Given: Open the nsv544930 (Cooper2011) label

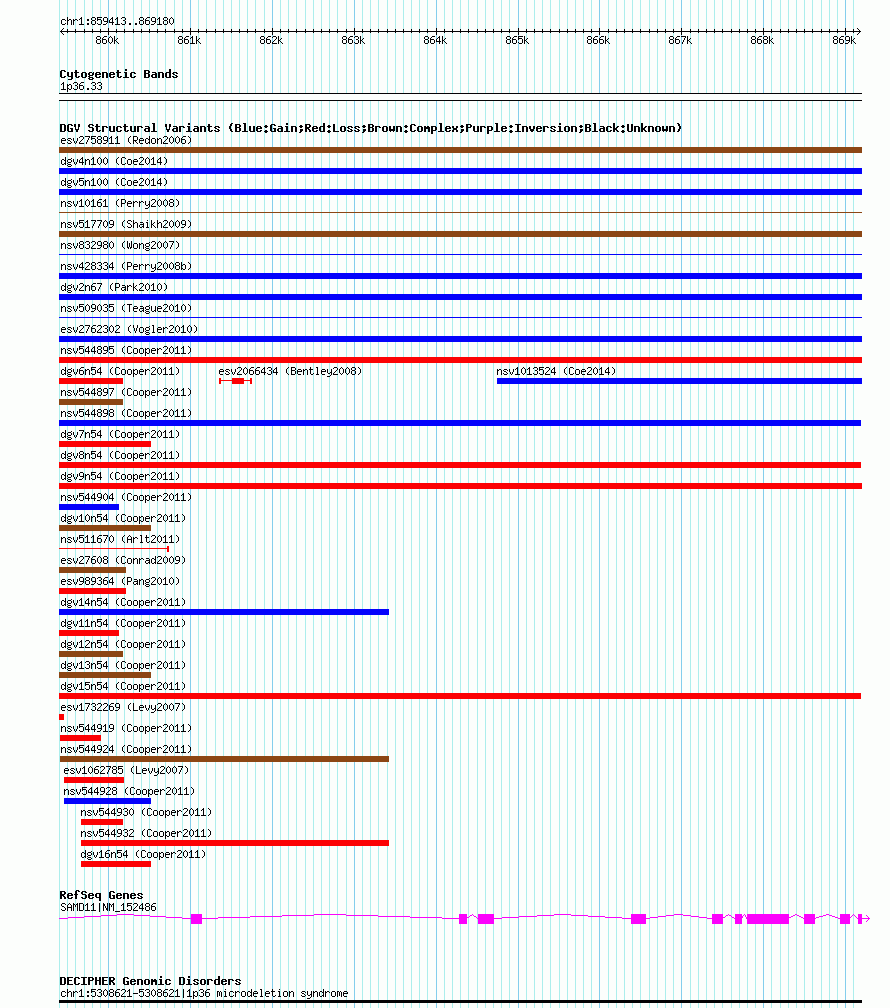Looking at the screenshot, I should click(x=146, y=813).
